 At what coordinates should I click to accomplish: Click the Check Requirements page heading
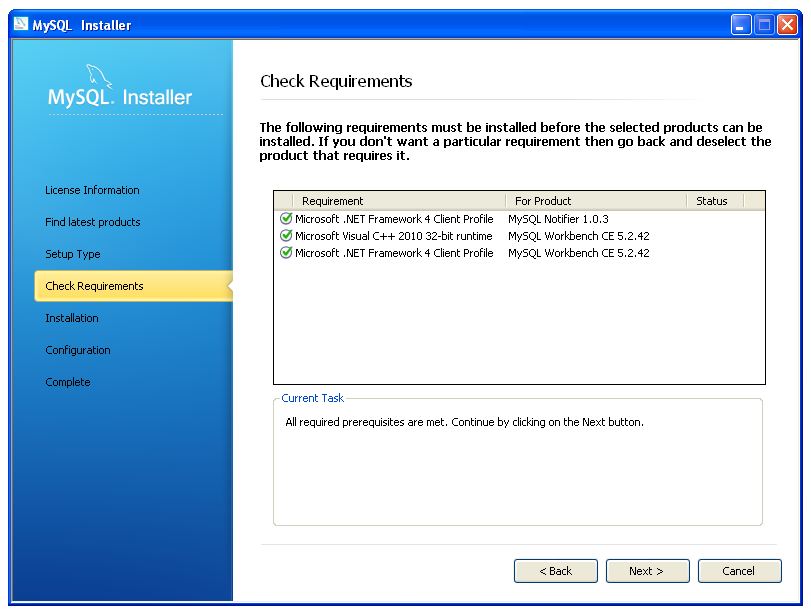click(336, 81)
